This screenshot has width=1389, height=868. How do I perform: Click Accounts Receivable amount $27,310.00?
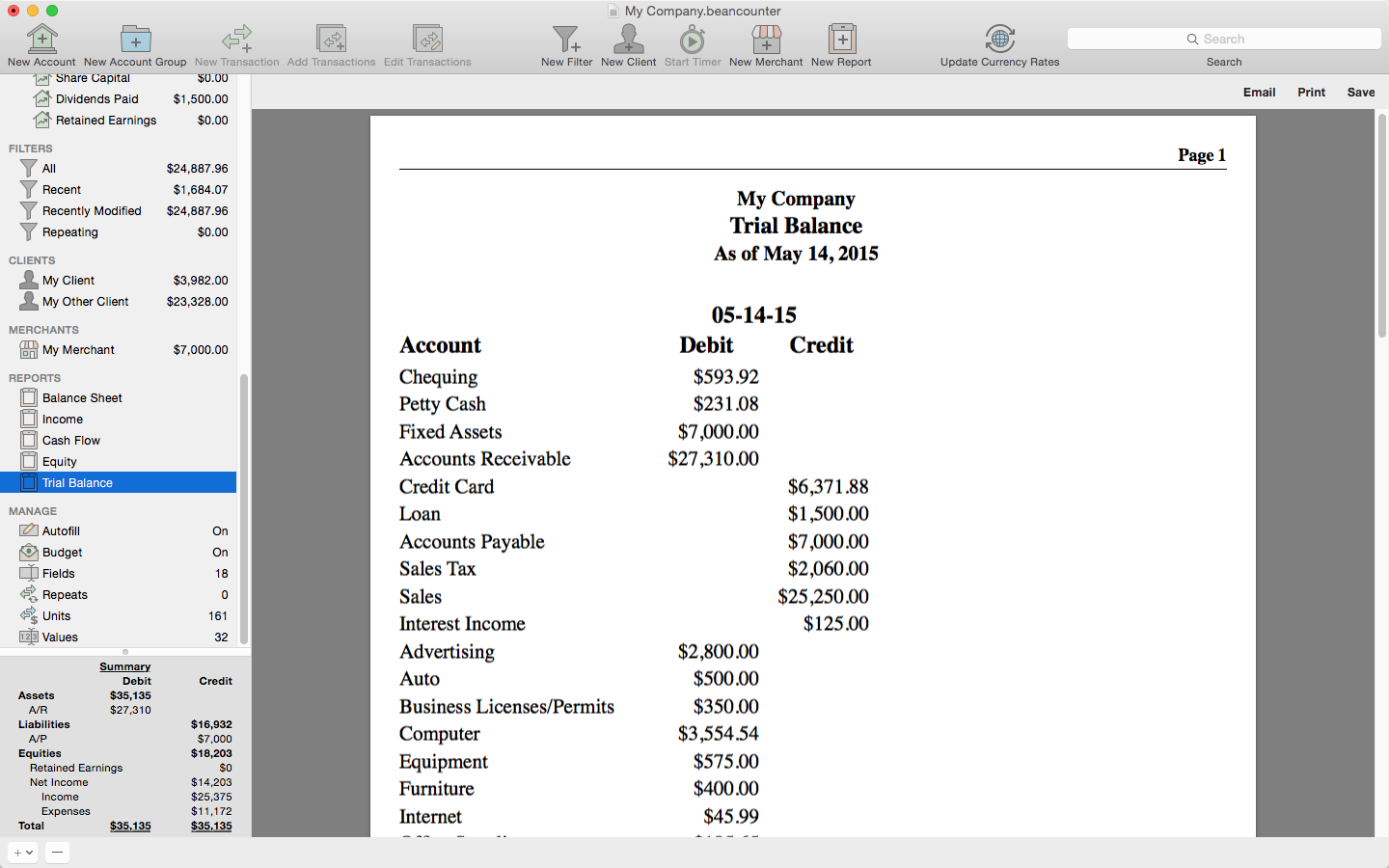click(713, 459)
